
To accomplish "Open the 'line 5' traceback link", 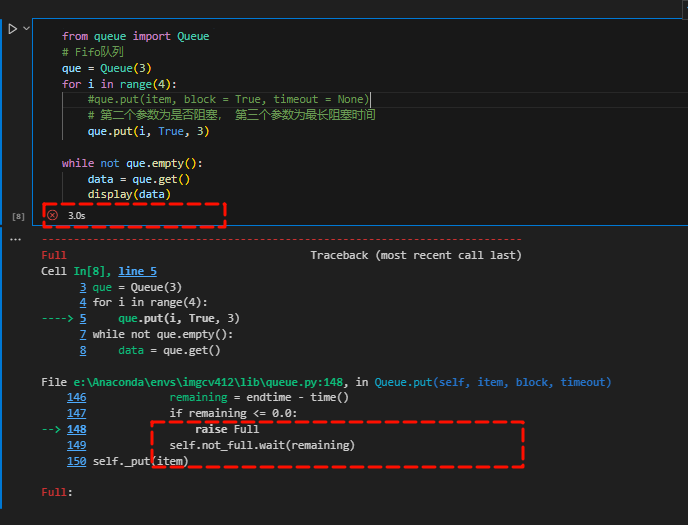I will pos(137,271).
